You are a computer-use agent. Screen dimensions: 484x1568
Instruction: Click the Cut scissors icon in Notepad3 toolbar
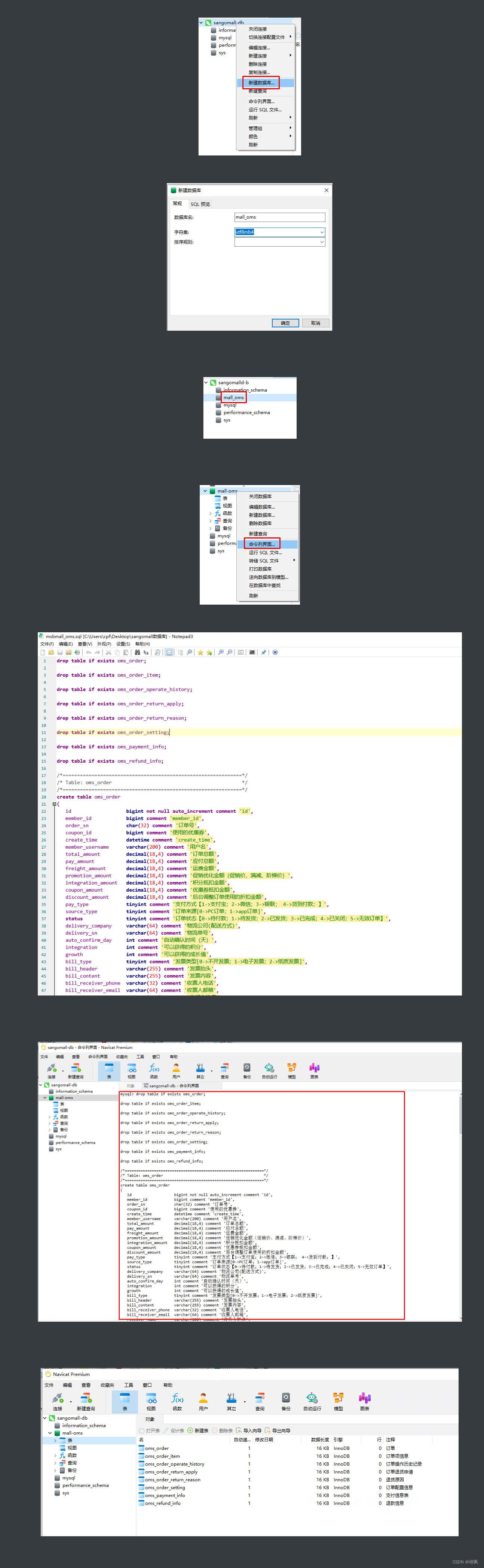[108, 652]
